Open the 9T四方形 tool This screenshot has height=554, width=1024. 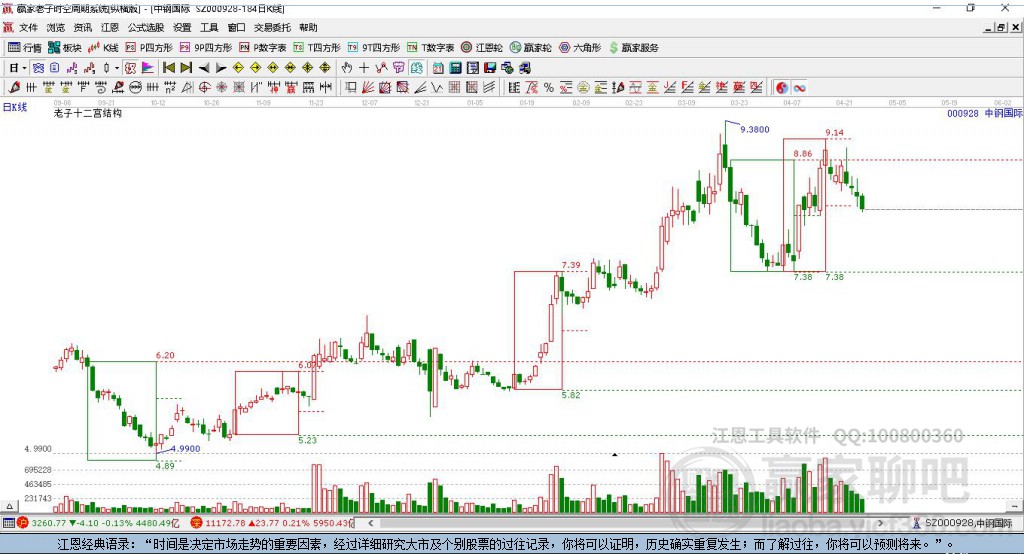[374, 48]
